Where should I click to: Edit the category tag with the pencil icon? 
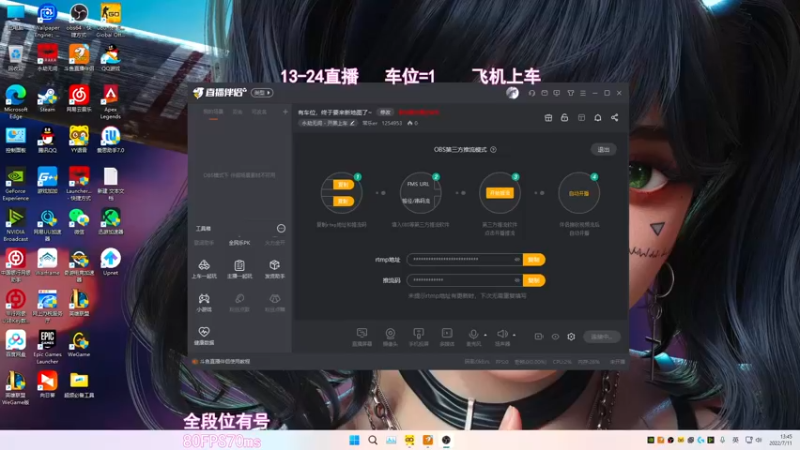pyautogui.click(x=352, y=123)
